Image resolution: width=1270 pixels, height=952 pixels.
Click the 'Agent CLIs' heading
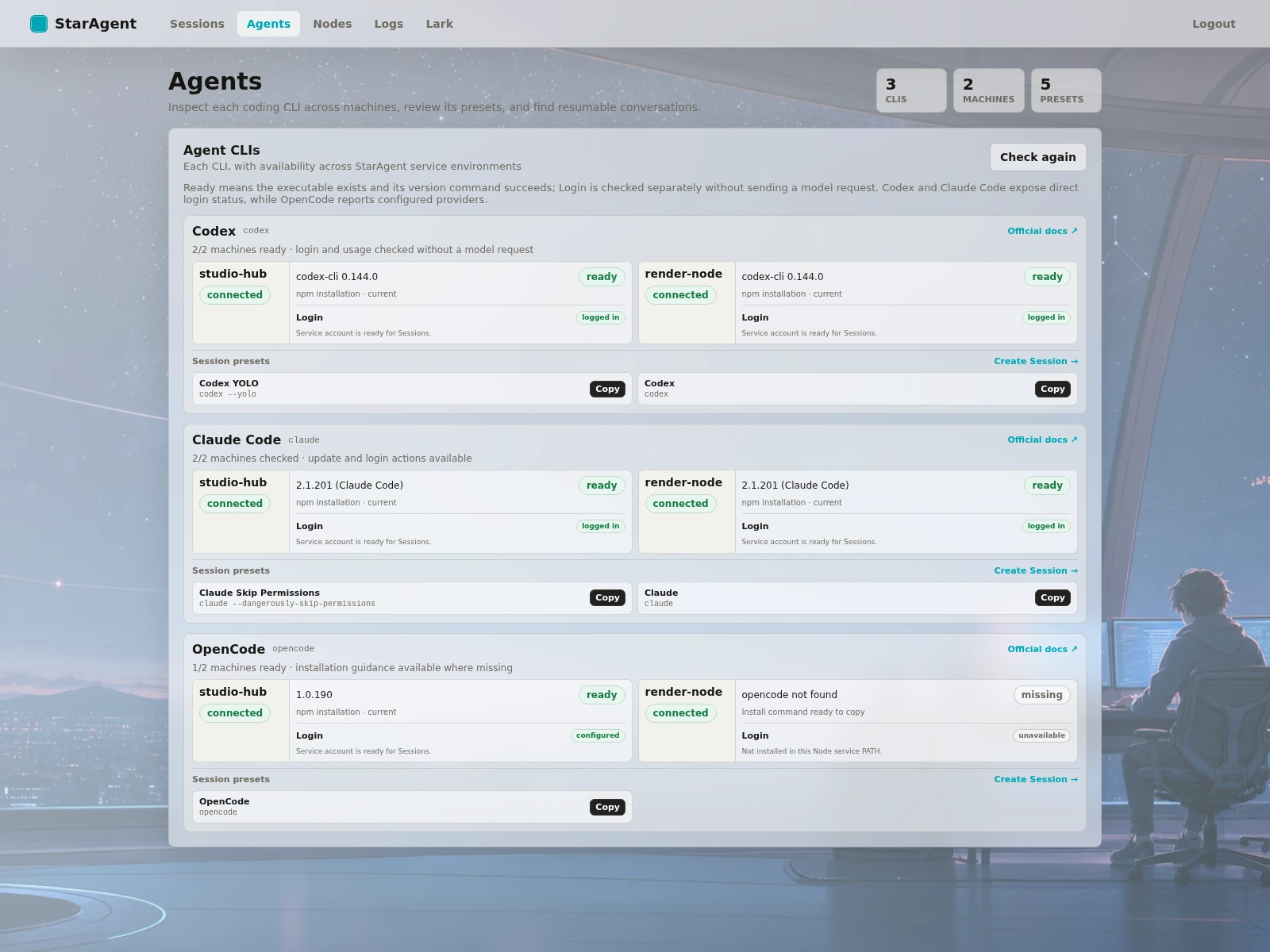(221, 150)
